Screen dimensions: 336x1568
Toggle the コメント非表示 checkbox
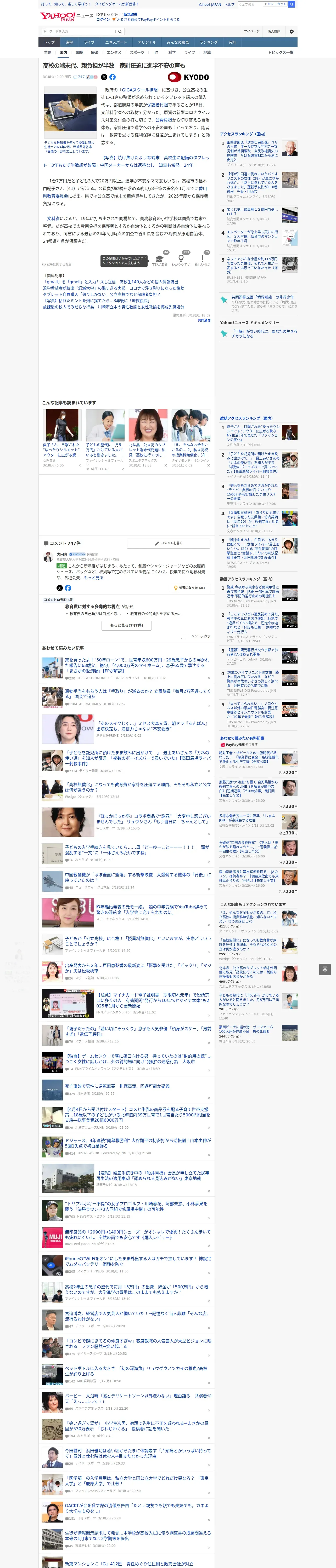tap(183, 636)
